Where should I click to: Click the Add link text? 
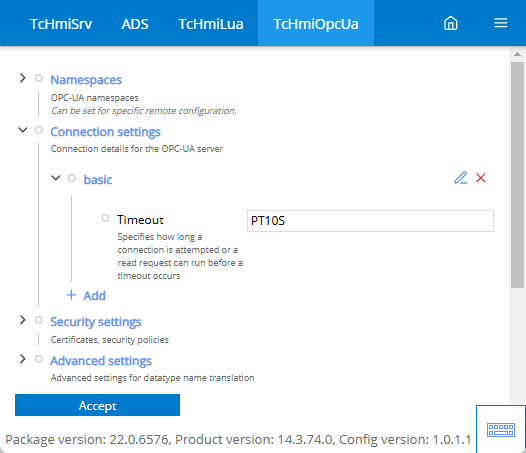[95, 296]
